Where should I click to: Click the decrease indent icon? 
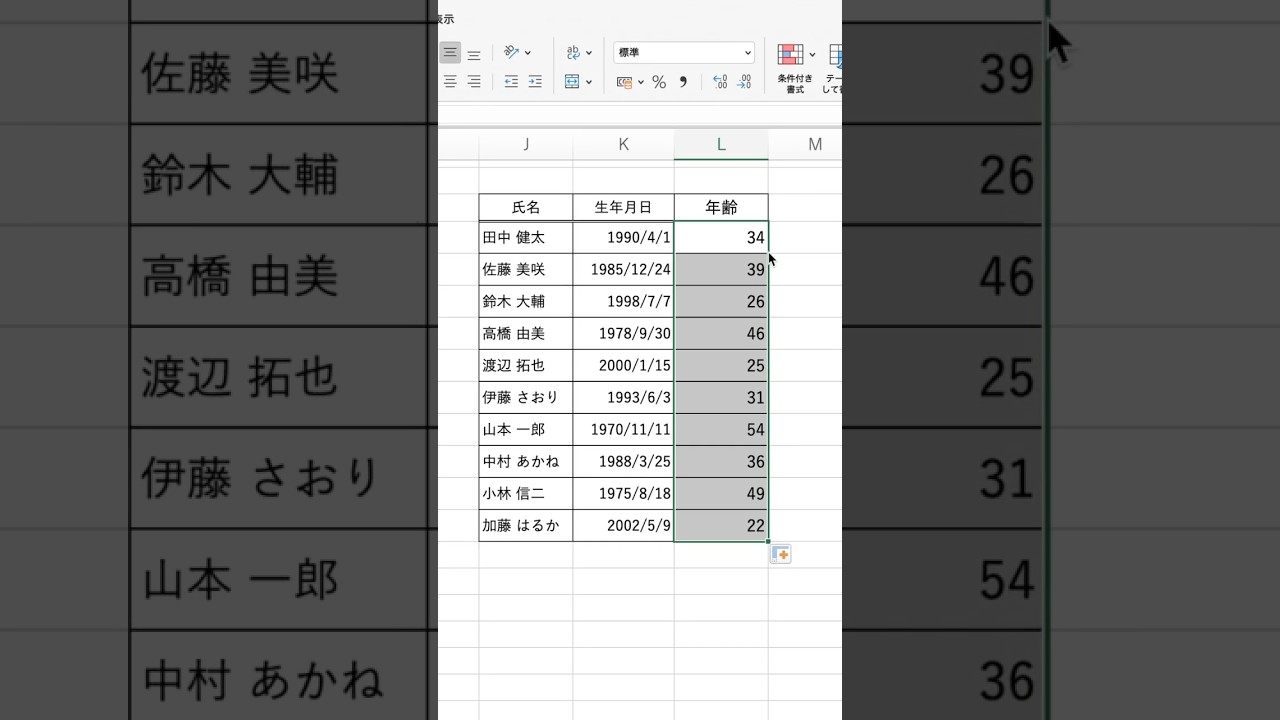click(x=511, y=82)
